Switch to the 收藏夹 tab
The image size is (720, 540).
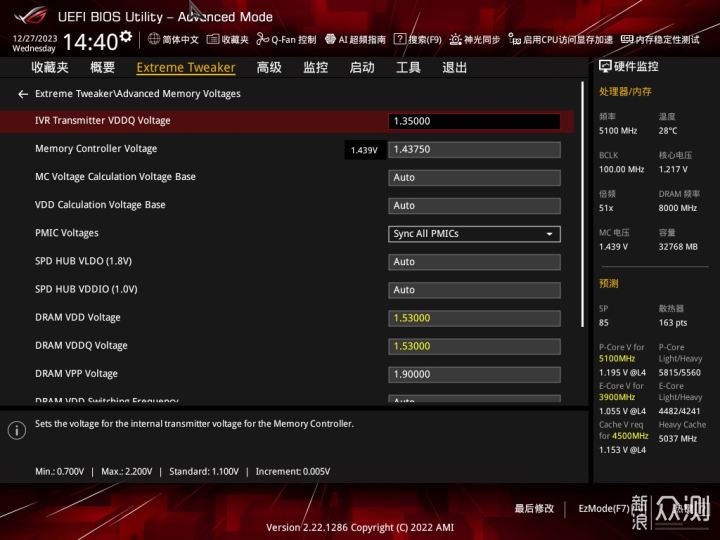(x=50, y=68)
